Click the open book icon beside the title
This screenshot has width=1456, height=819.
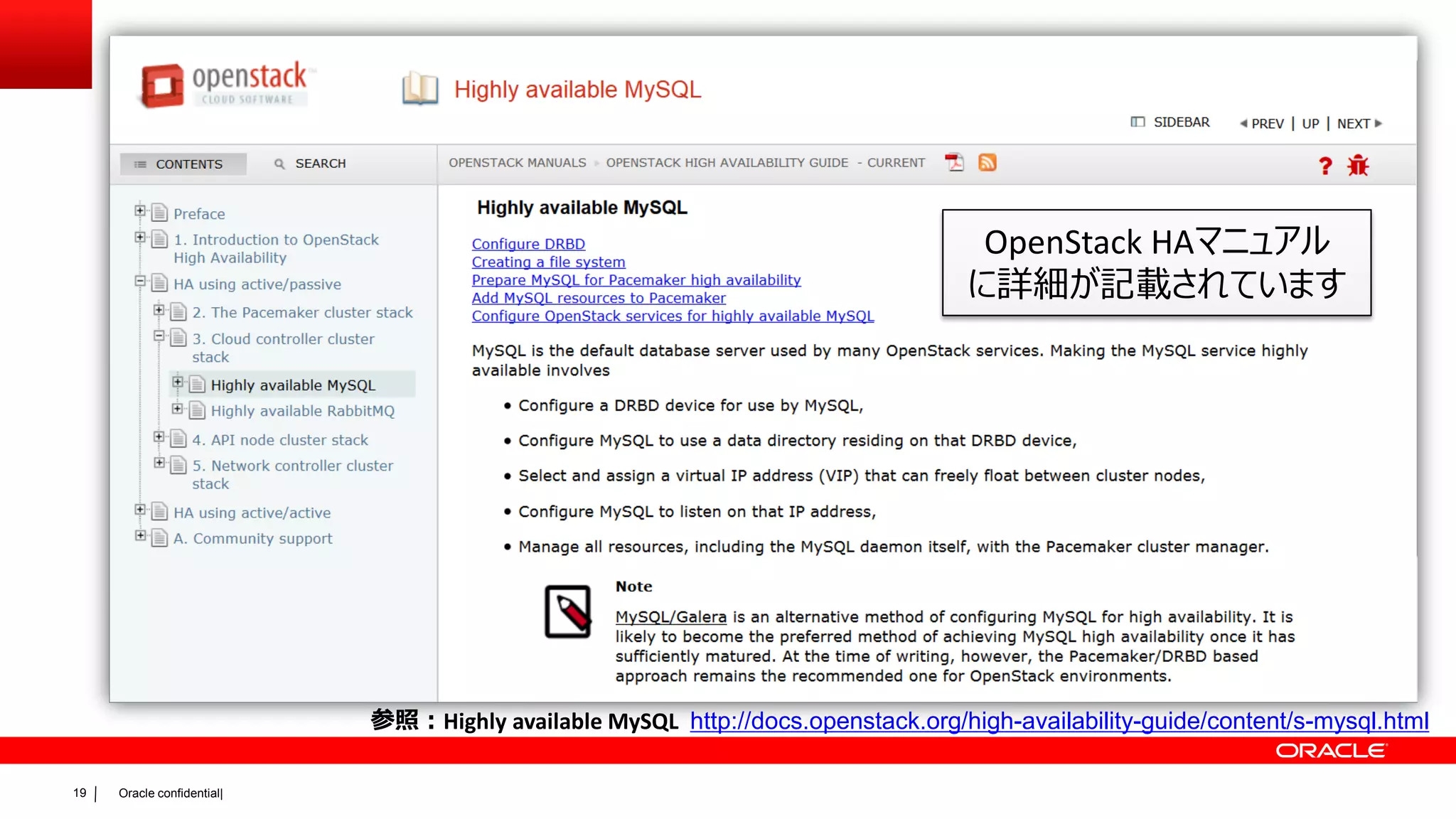tap(420, 89)
